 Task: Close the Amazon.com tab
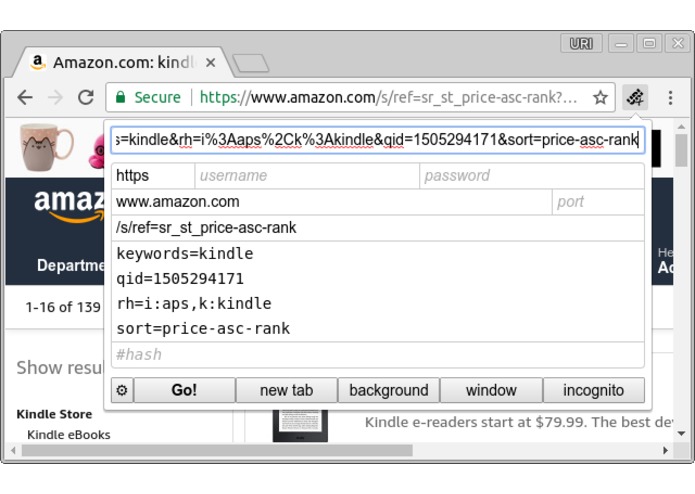tap(211, 63)
